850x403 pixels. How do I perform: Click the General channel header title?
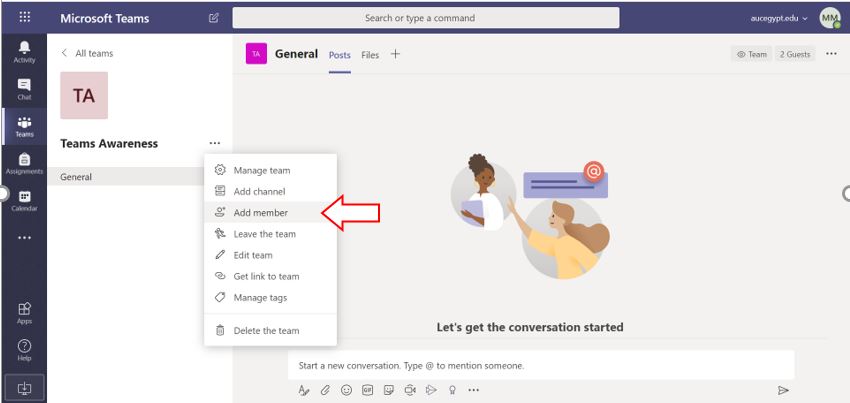[x=297, y=54]
